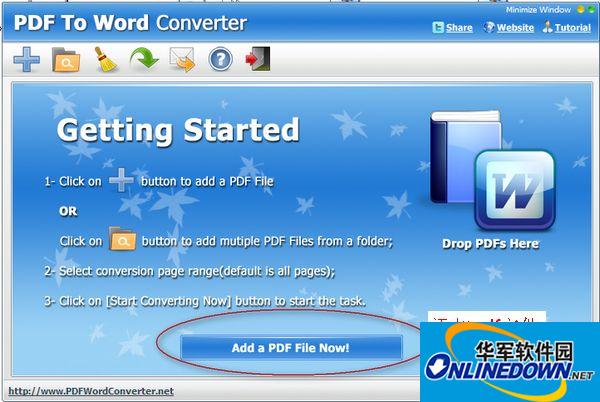Screen dimensions: 600x402
Task: Click the green arrow convert icon
Action: [x=143, y=59]
